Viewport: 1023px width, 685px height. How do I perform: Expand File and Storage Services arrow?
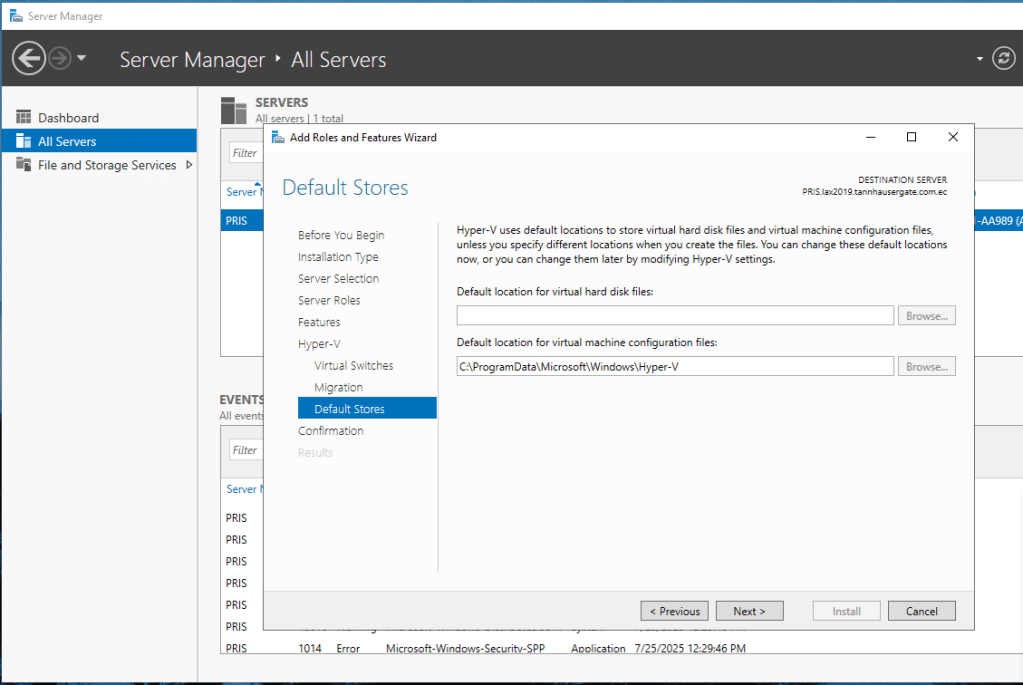(189, 165)
